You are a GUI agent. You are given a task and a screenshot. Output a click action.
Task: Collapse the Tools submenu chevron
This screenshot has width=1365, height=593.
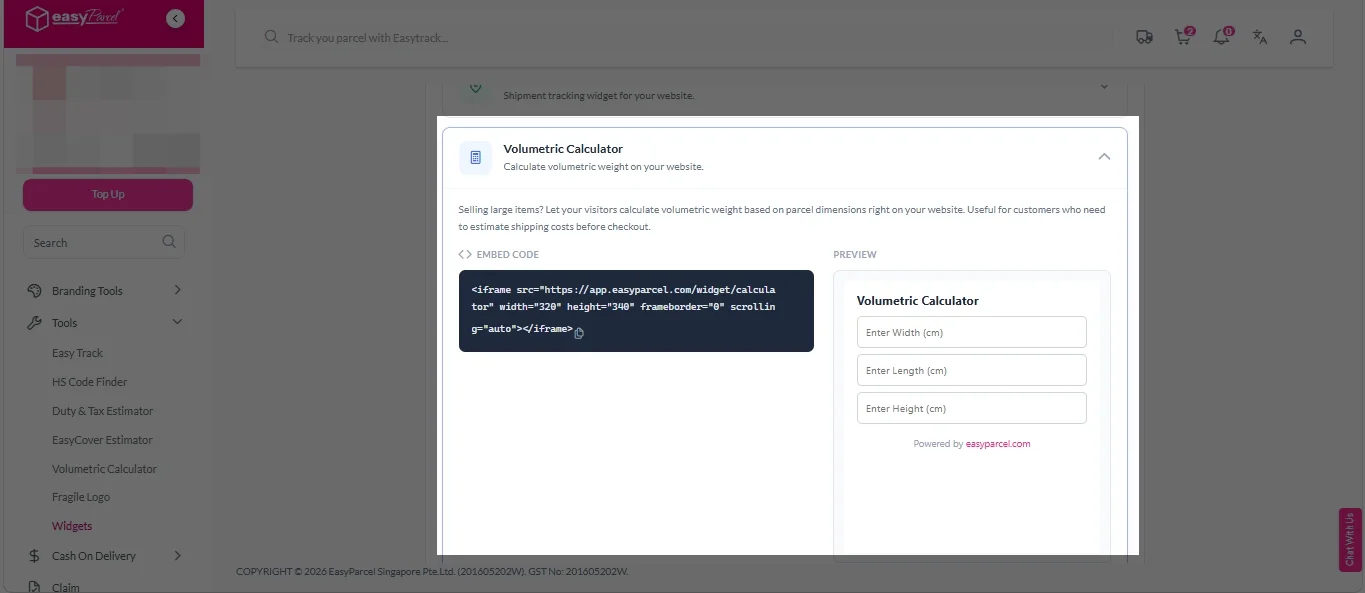click(177, 322)
